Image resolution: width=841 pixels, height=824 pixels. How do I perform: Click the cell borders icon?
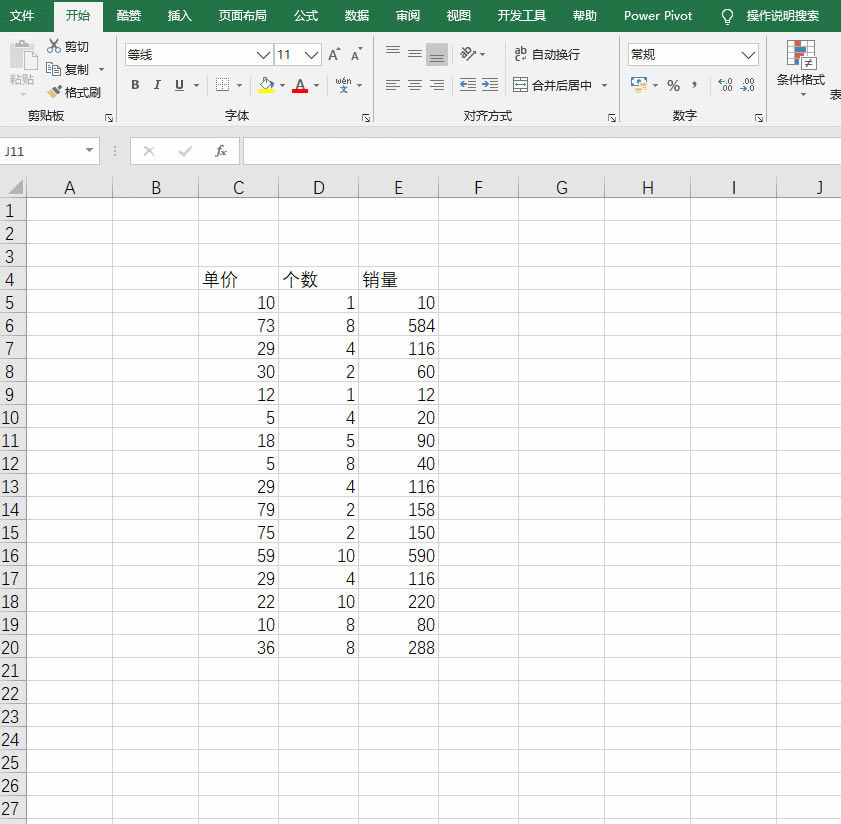(222, 85)
